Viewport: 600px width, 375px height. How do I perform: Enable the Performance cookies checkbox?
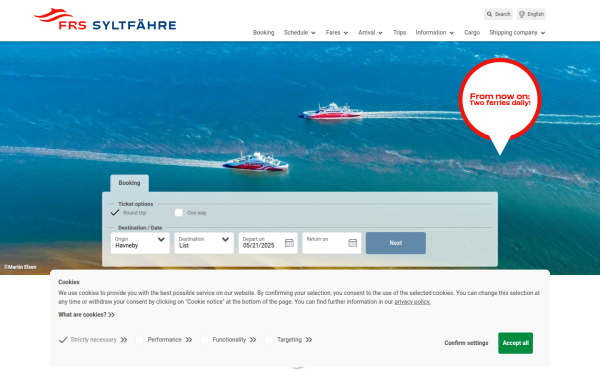140,340
